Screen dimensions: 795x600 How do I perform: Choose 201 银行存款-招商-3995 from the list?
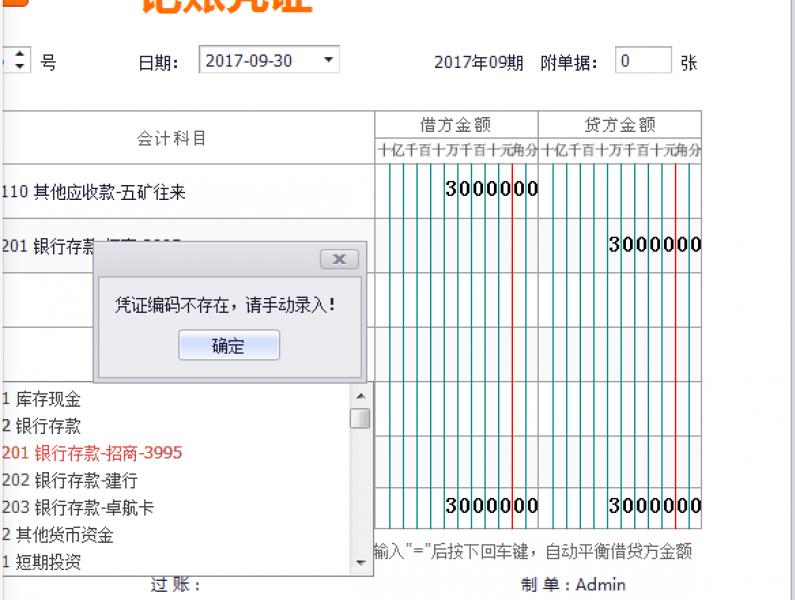click(x=92, y=453)
